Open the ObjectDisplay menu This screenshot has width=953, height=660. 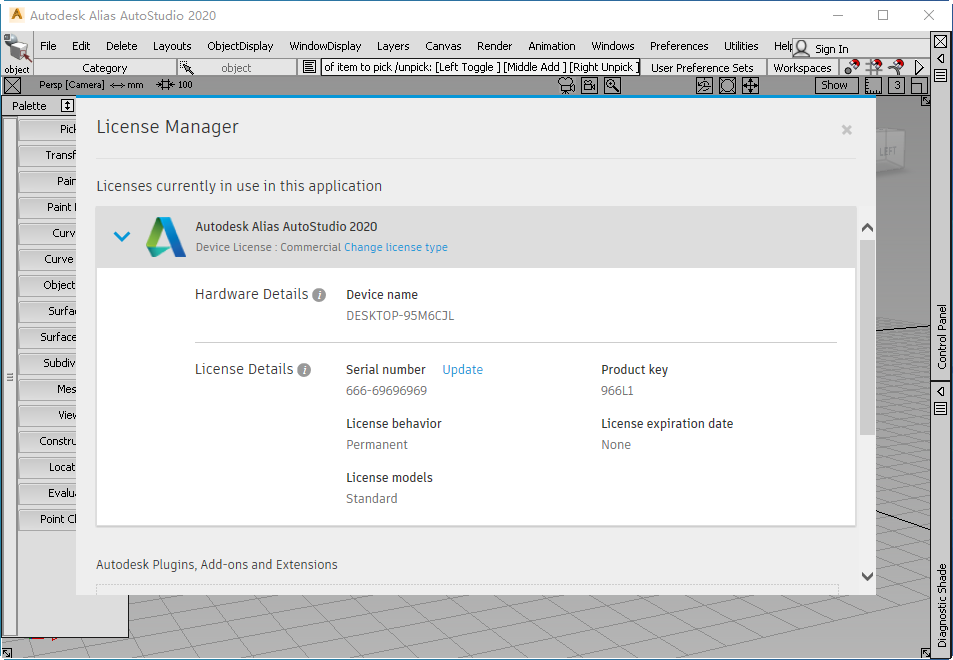tap(240, 45)
